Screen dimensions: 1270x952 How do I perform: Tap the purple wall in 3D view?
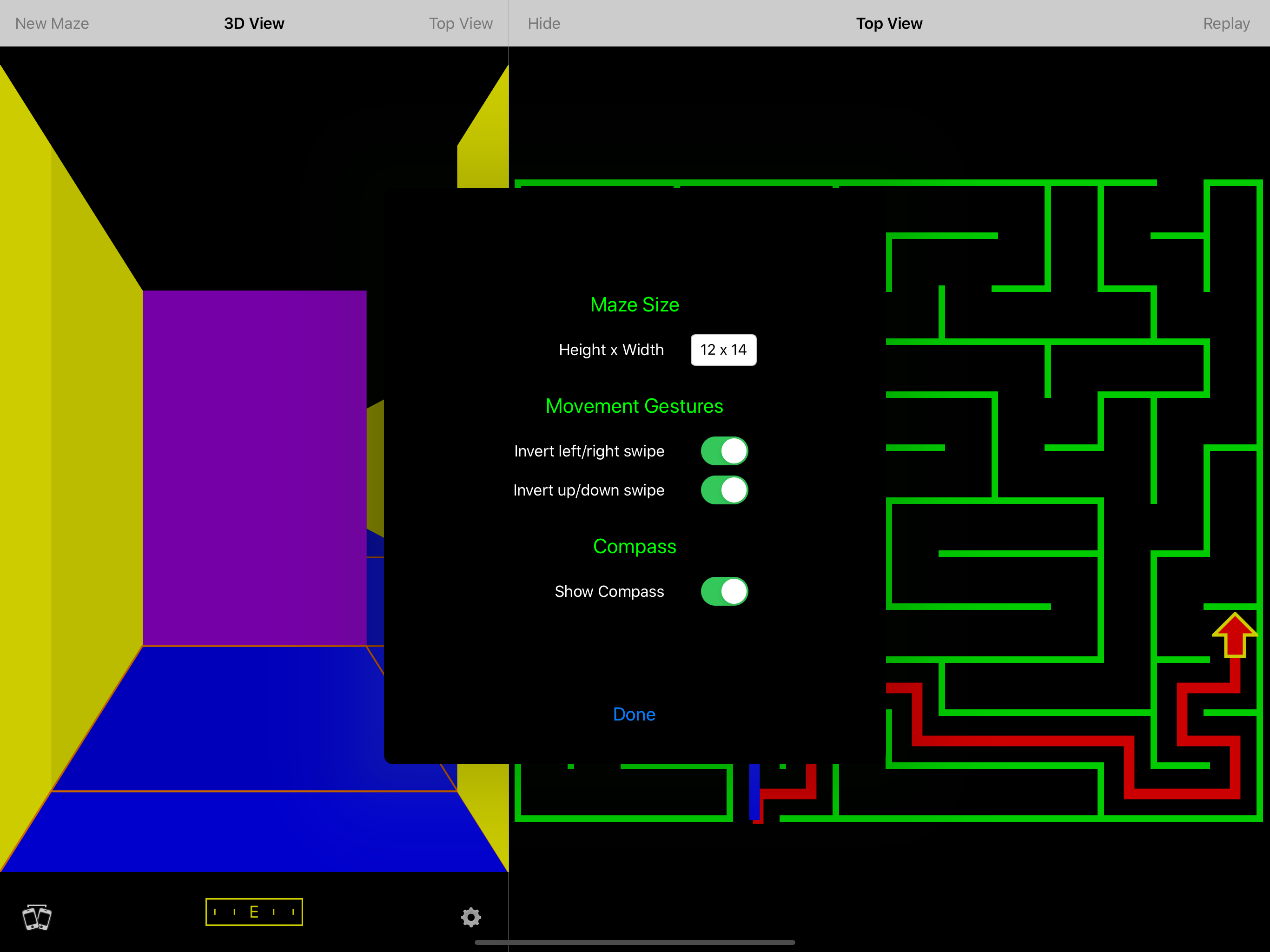coord(254,468)
